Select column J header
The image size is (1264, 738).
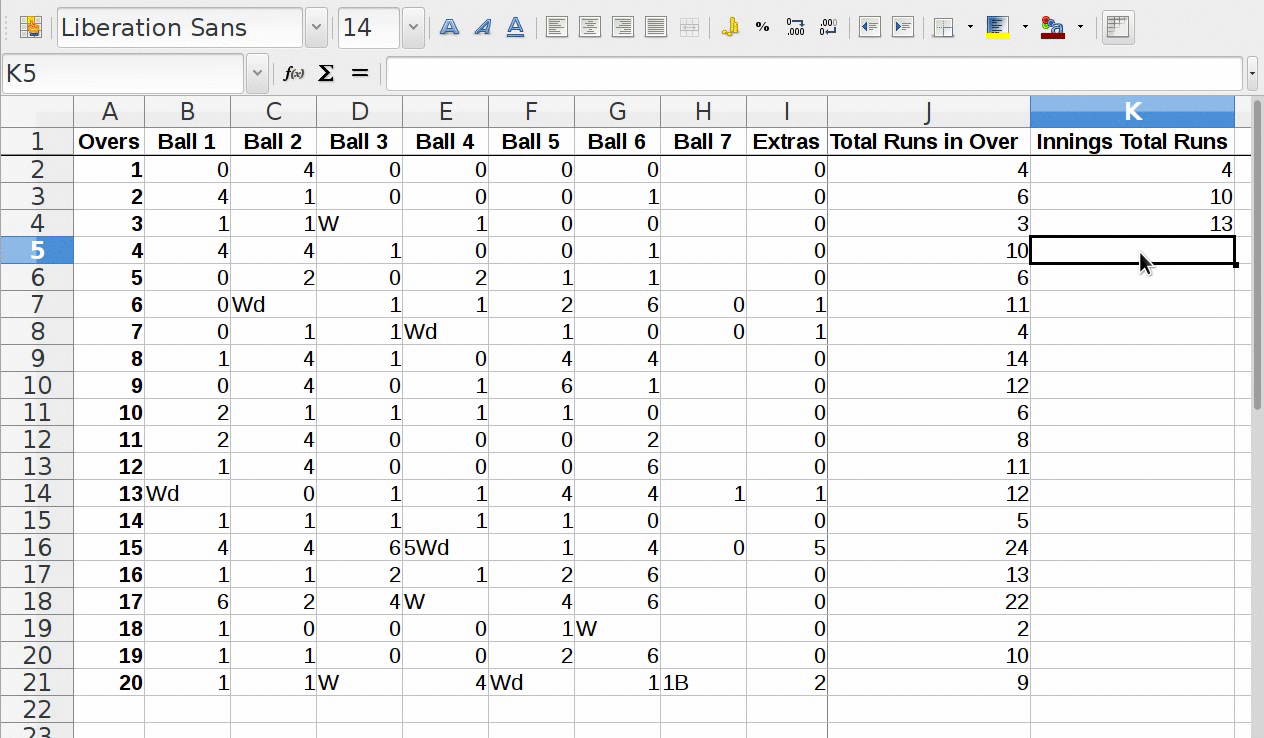928,111
